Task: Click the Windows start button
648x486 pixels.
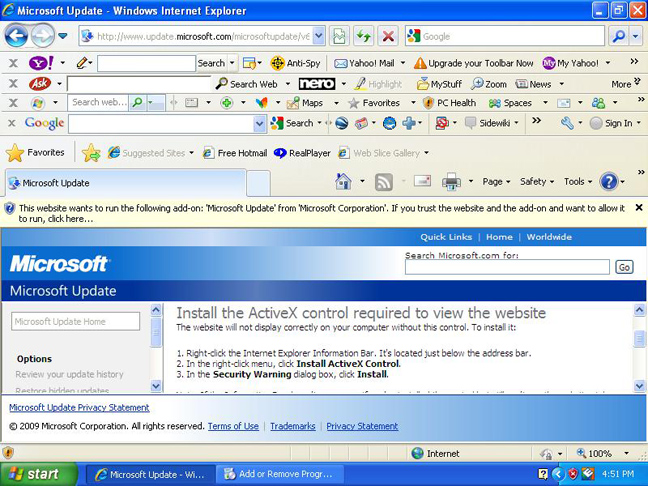Action: (39, 474)
